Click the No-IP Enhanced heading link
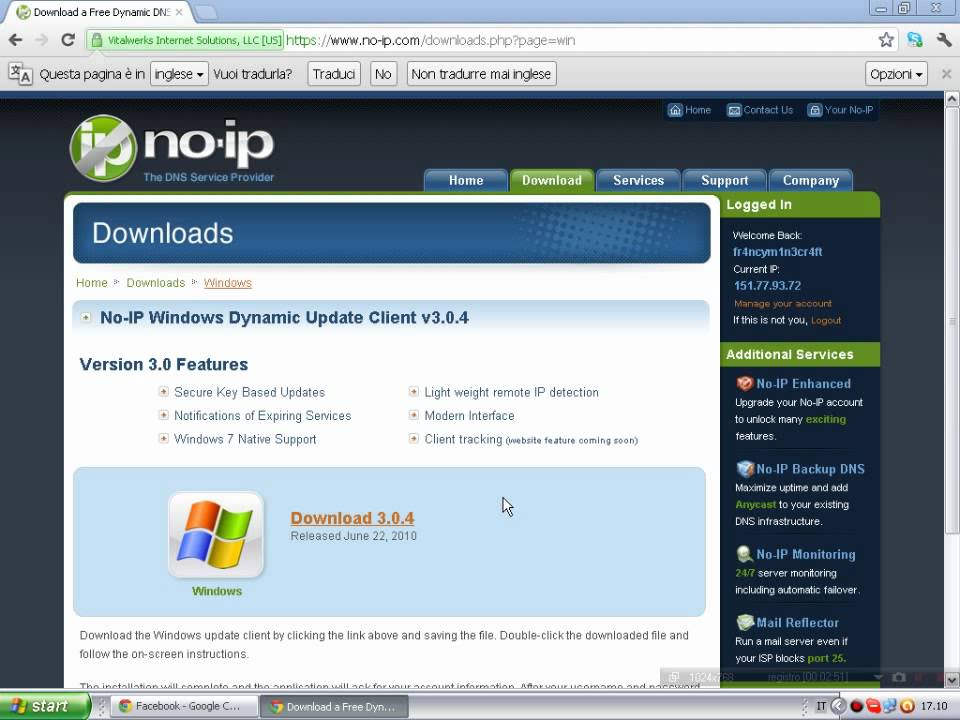 pyautogui.click(x=803, y=384)
